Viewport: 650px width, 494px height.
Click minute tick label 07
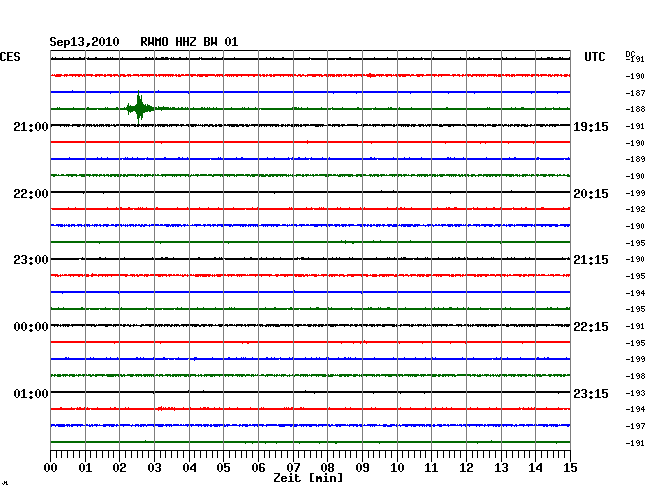pyautogui.click(x=293, y=468)
